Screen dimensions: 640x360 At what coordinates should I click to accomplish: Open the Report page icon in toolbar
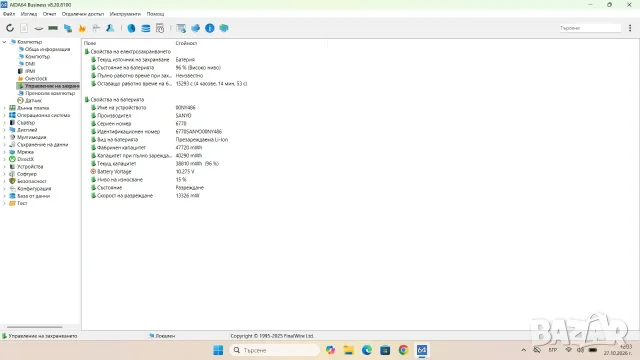pyautogui.click(x=24, y=28)
